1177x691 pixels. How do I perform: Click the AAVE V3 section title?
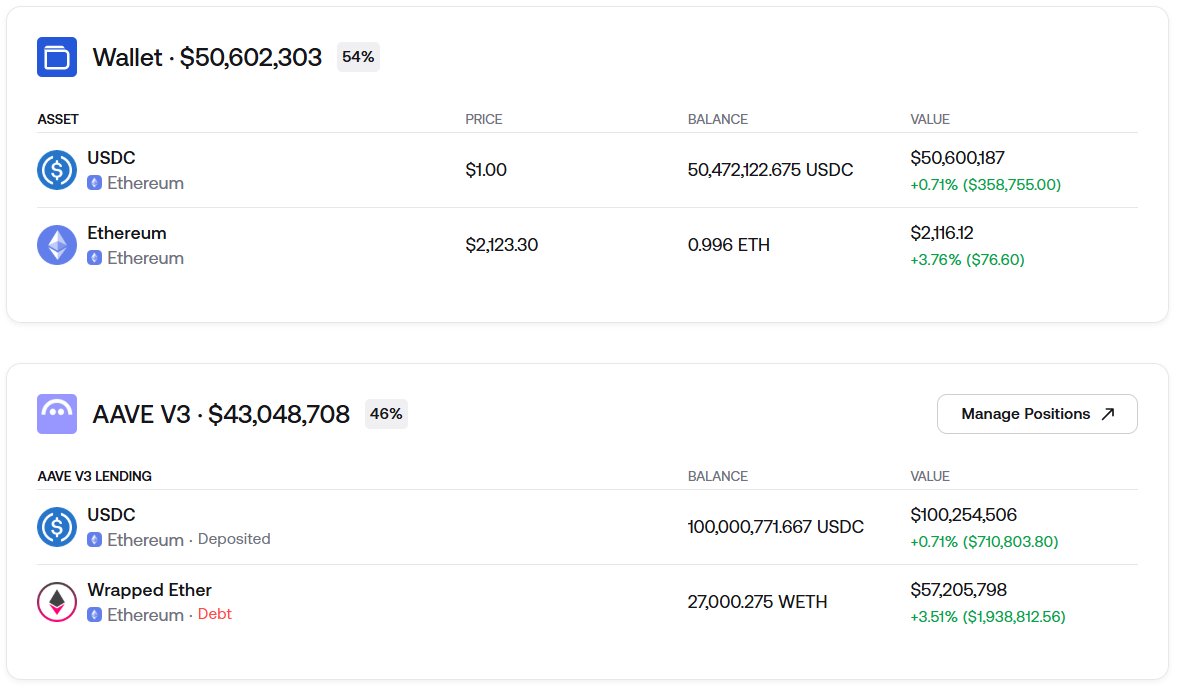(220, 414)
